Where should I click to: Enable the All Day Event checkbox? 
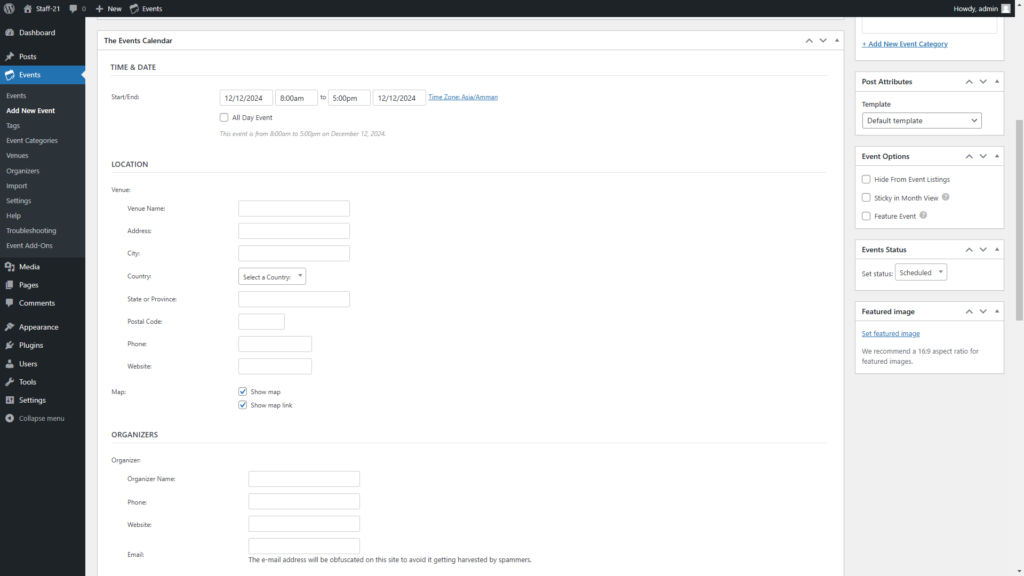point(224,117)
